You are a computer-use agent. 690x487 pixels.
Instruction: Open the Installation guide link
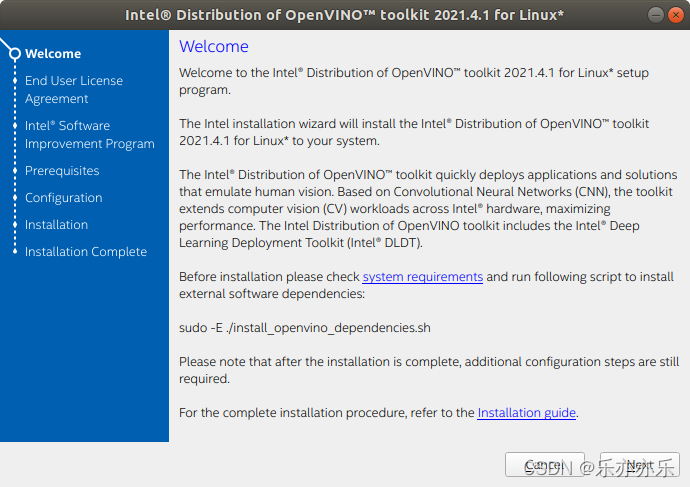(x=526, y=413)
